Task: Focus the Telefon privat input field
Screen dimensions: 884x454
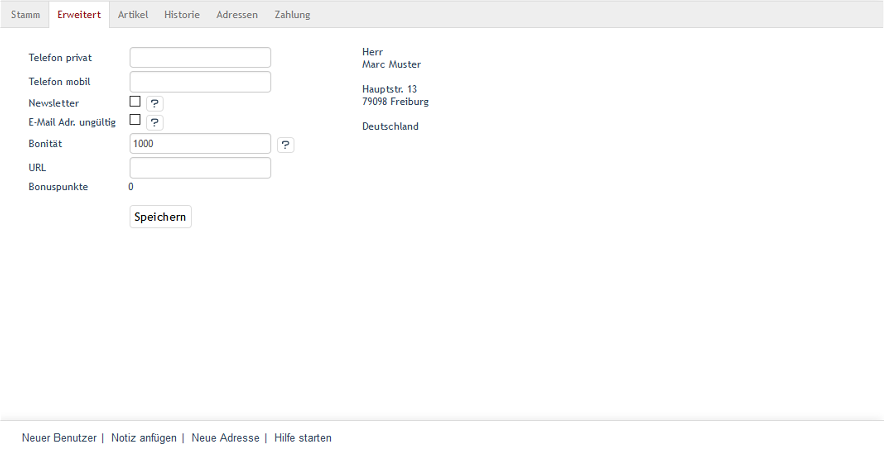Action: [x=200, y=58]
